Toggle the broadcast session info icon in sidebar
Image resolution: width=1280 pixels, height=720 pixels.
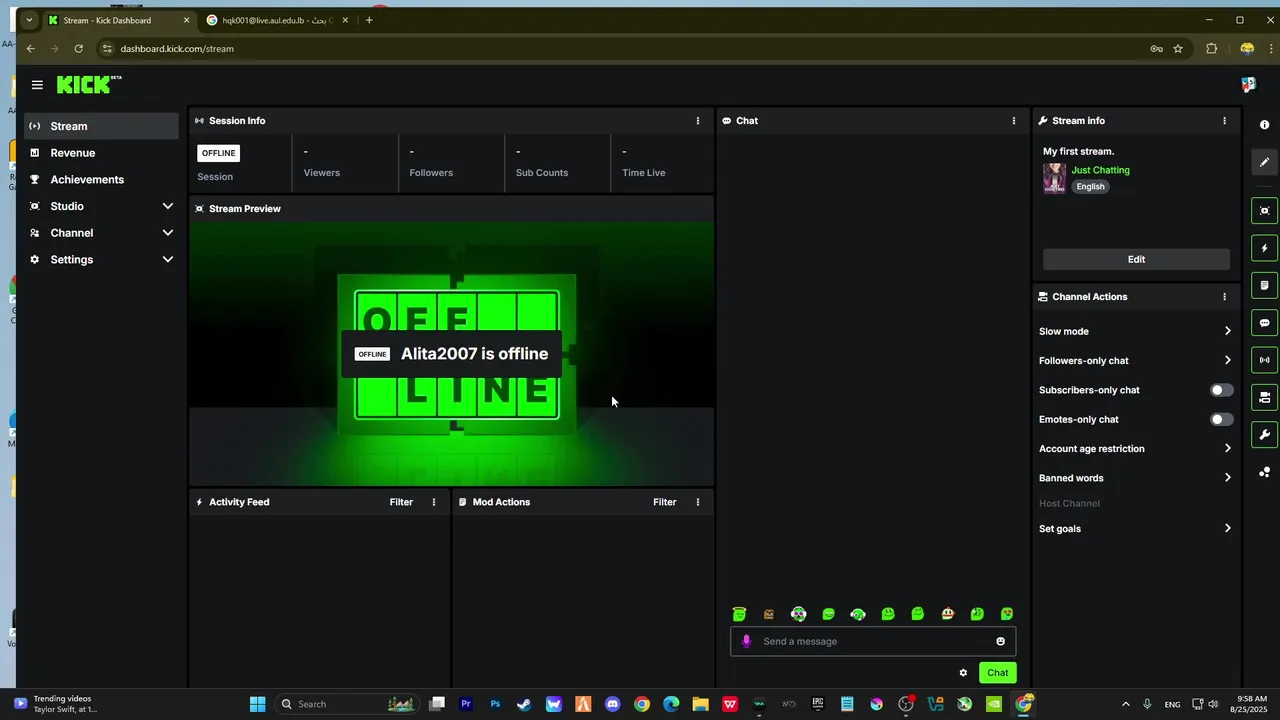1264,360
